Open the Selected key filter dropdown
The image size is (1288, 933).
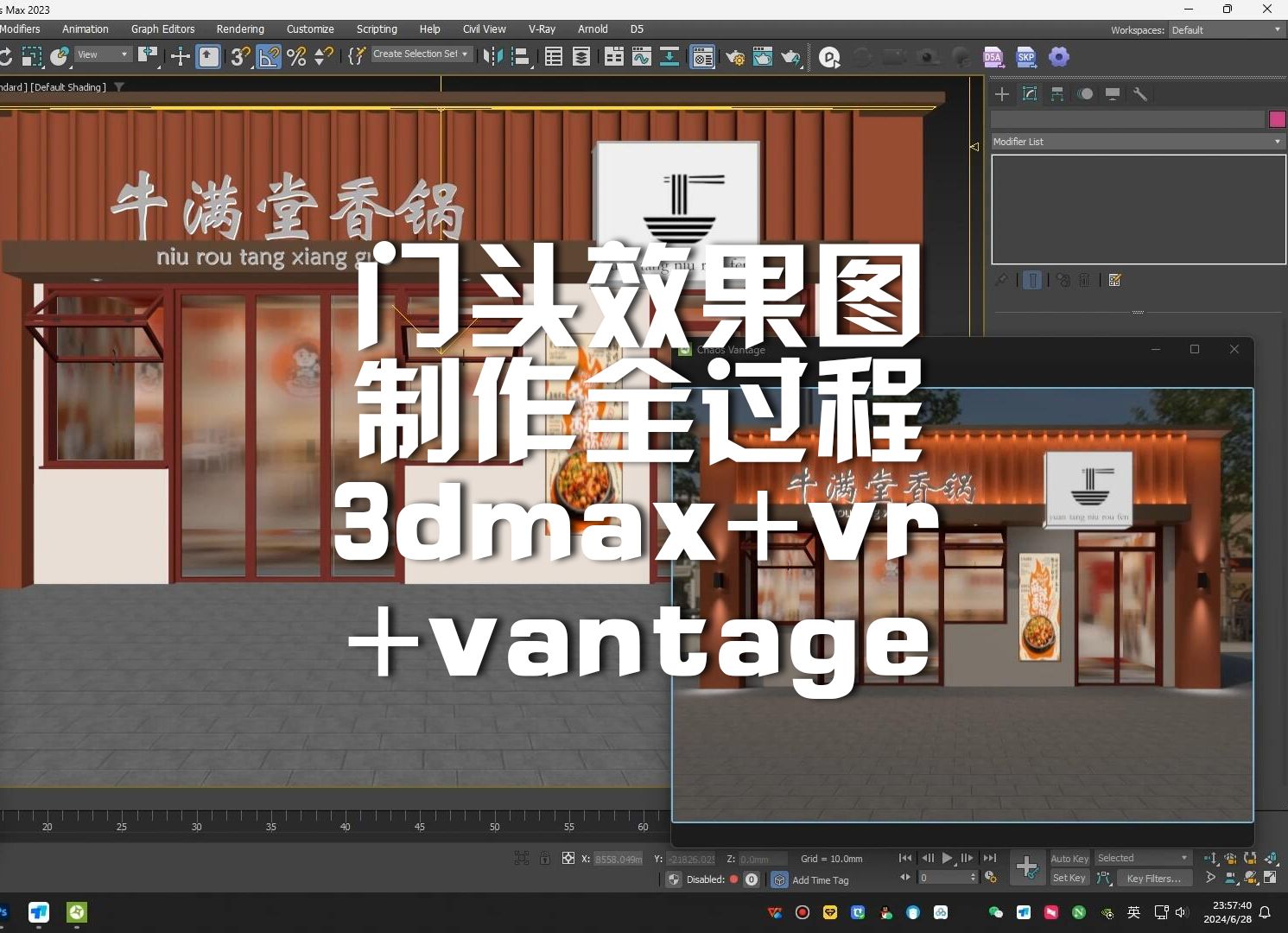coord(1144,858)
